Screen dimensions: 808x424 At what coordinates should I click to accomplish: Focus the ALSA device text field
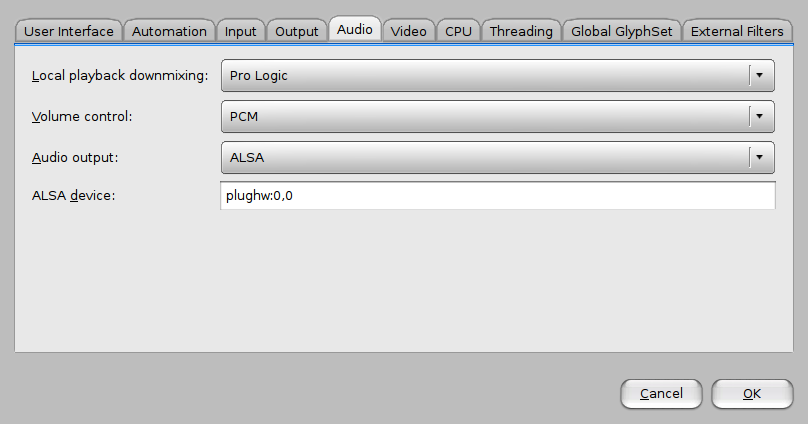498,195
